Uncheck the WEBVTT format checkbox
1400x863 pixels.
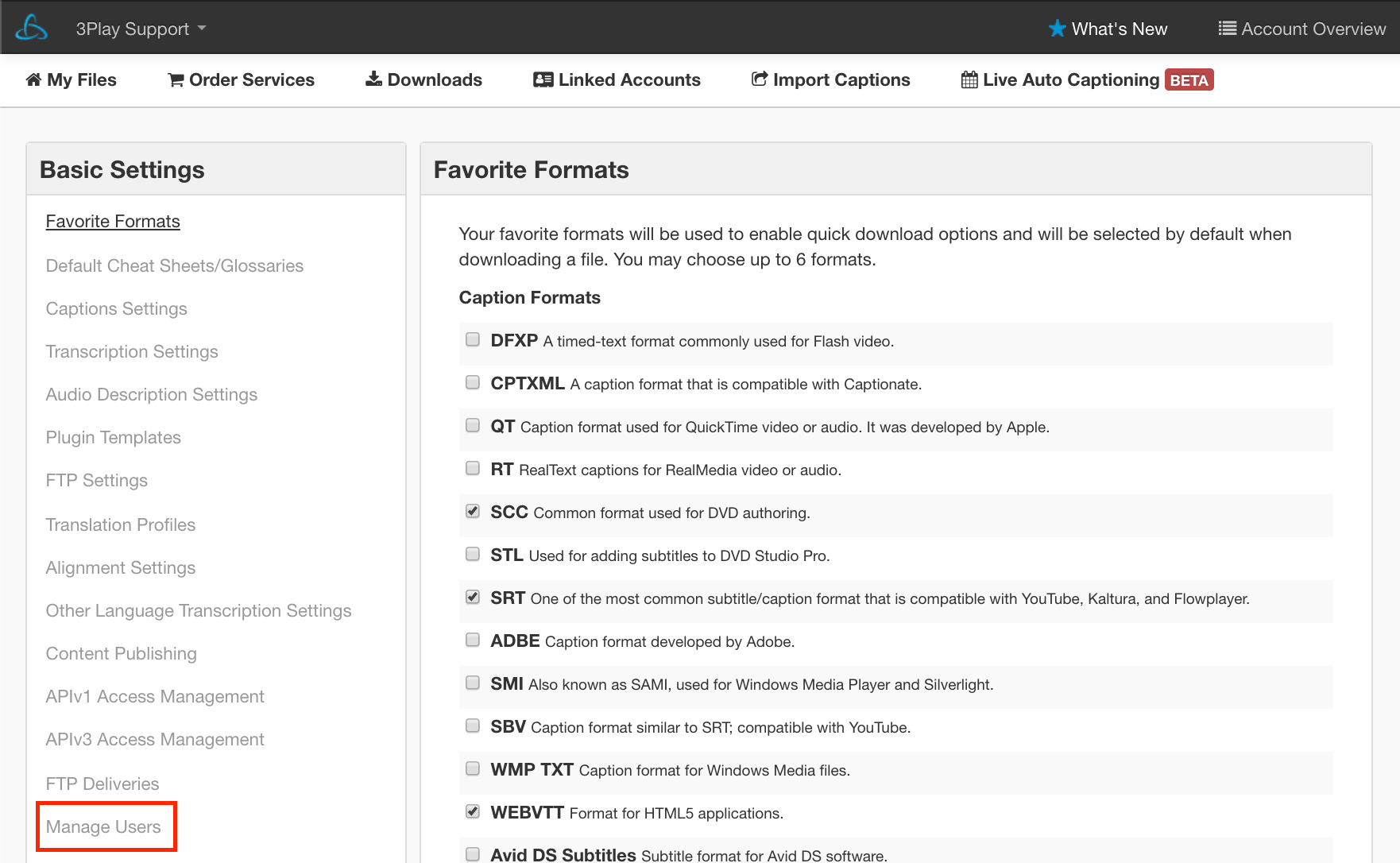pyautogui.click(x=473, y=812)
